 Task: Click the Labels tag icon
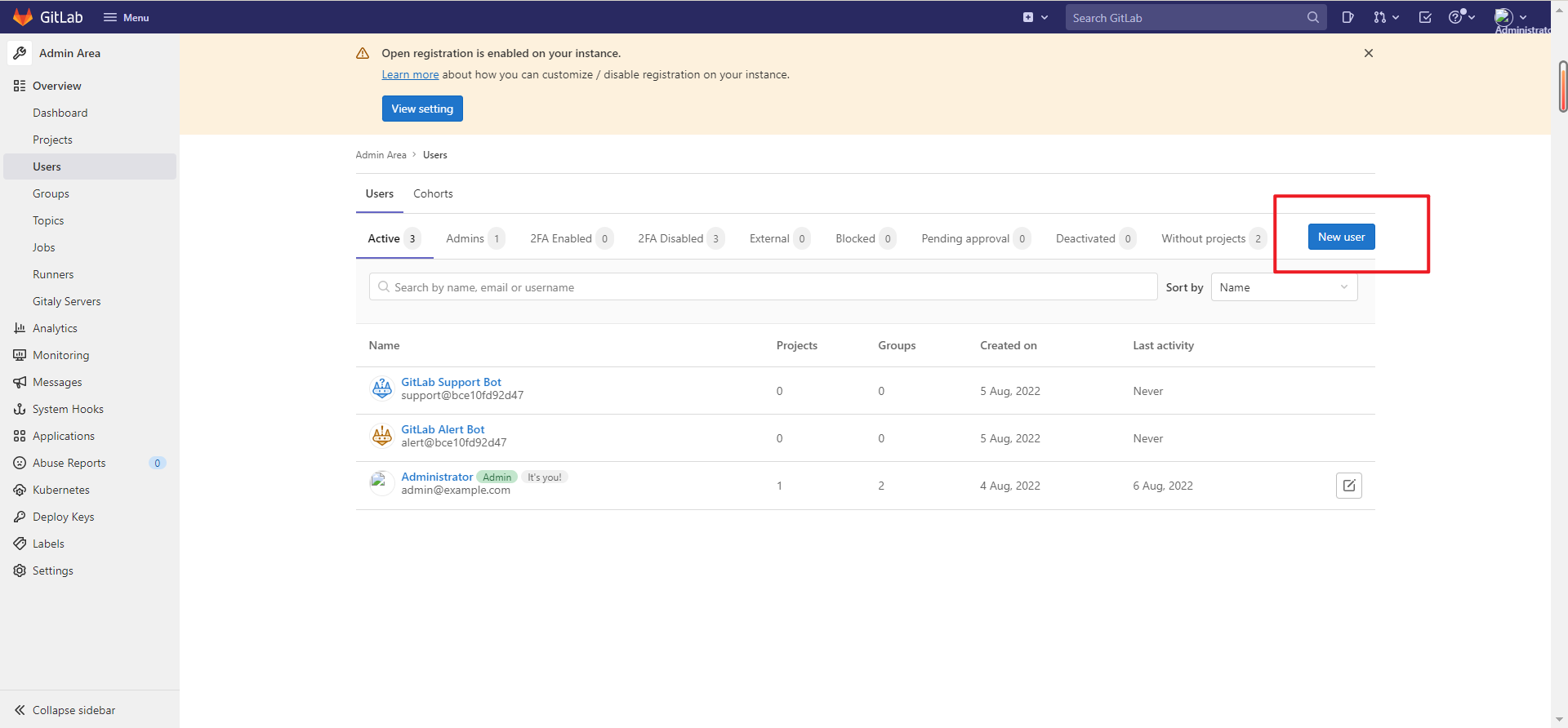tap(20, 544)
